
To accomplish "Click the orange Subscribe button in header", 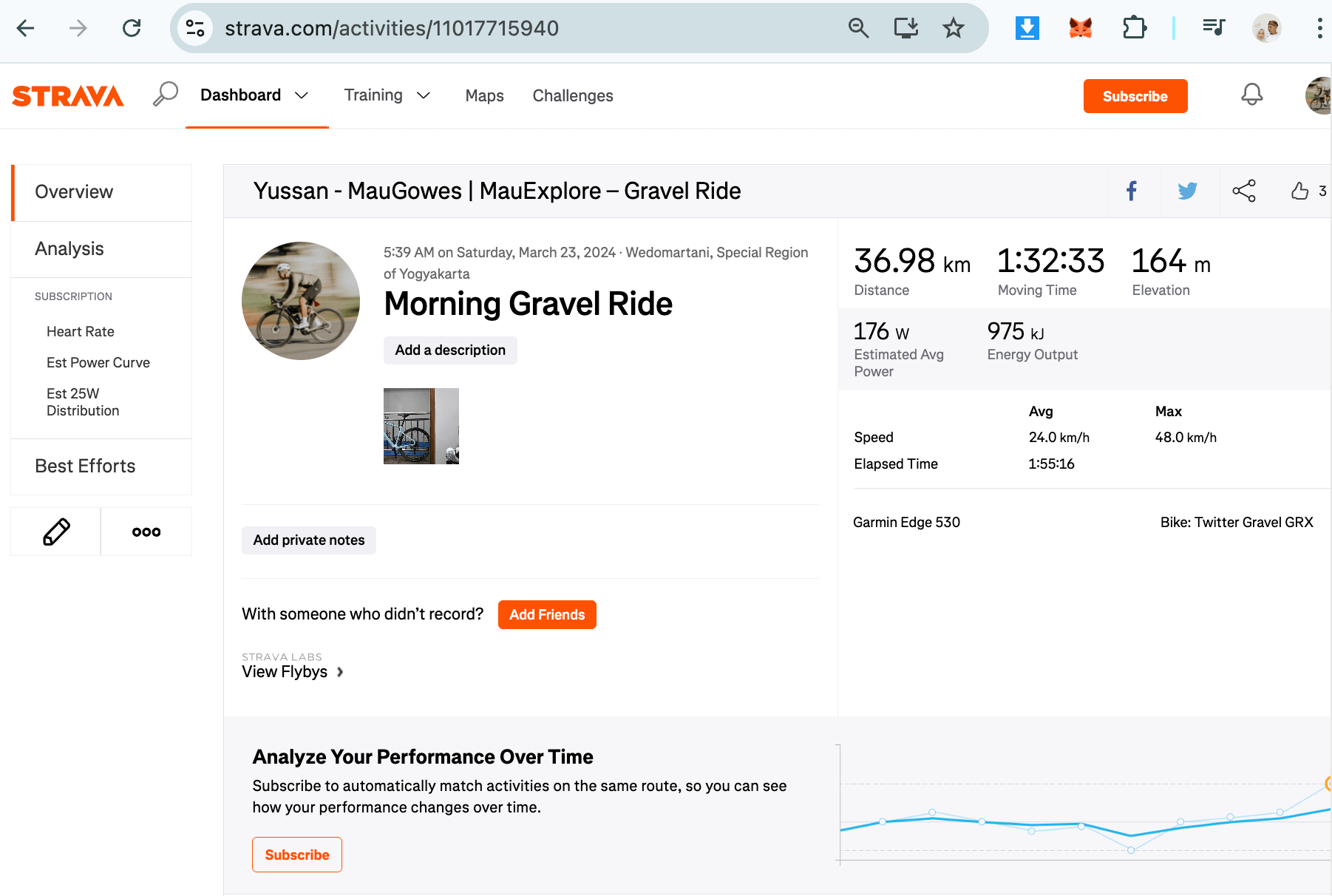I will pos(1135,96).
